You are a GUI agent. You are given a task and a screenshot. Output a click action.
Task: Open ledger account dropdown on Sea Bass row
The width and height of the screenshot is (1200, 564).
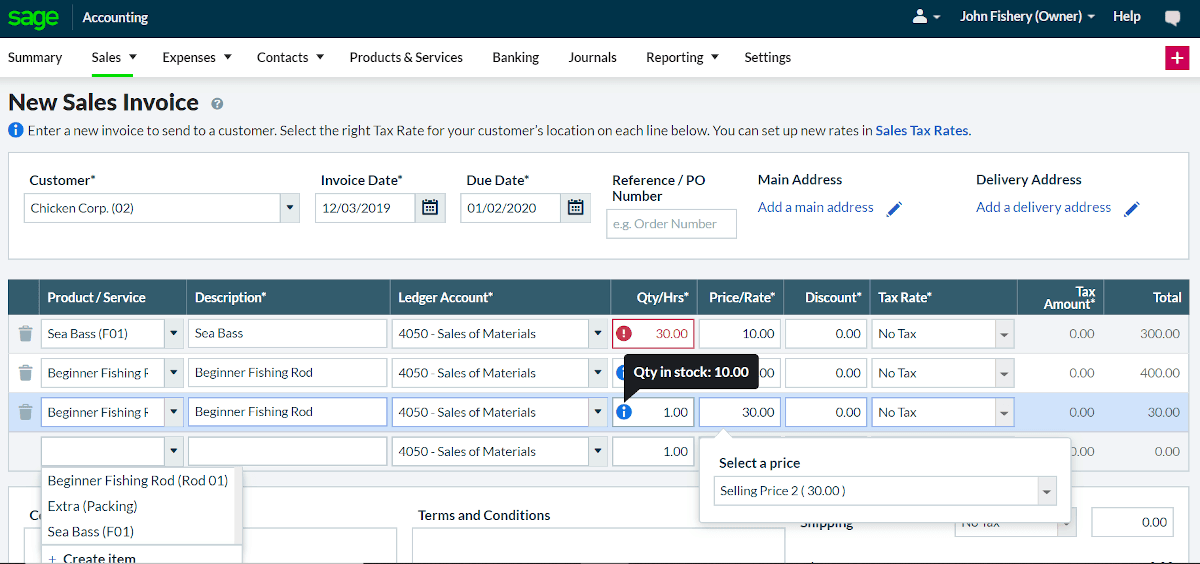[598, 334]
